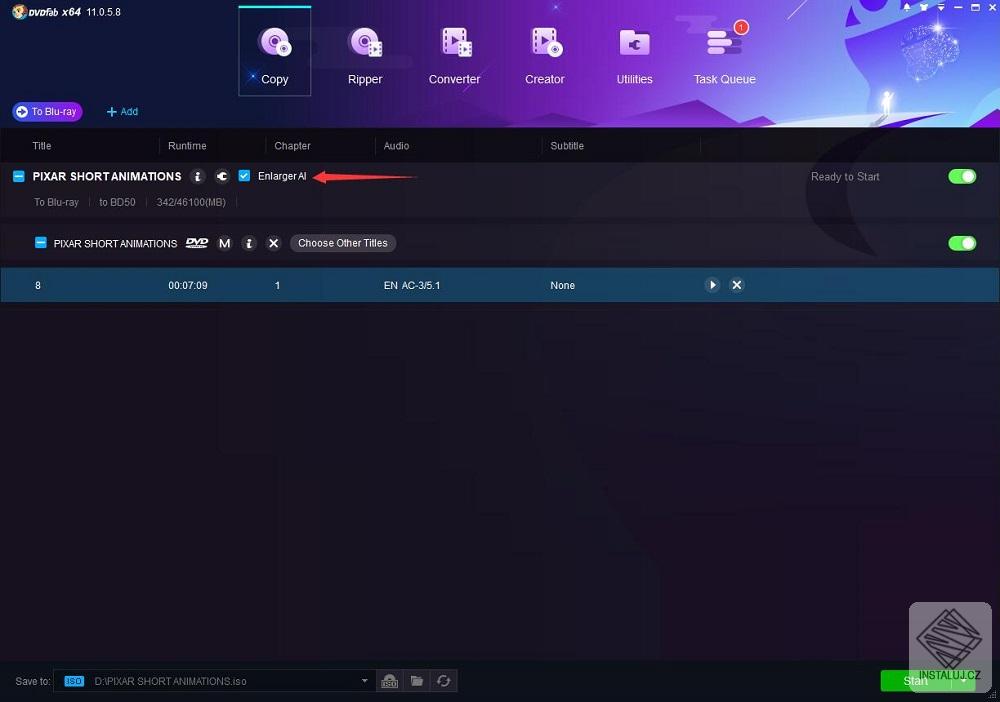Toggle the switch on the source title row

pyautogui.click(x=961, y=243)
